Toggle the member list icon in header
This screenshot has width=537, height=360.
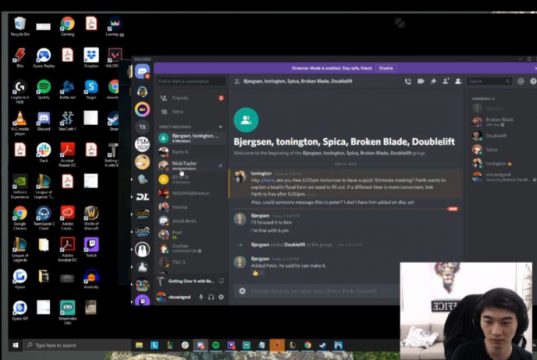point(458,82)
